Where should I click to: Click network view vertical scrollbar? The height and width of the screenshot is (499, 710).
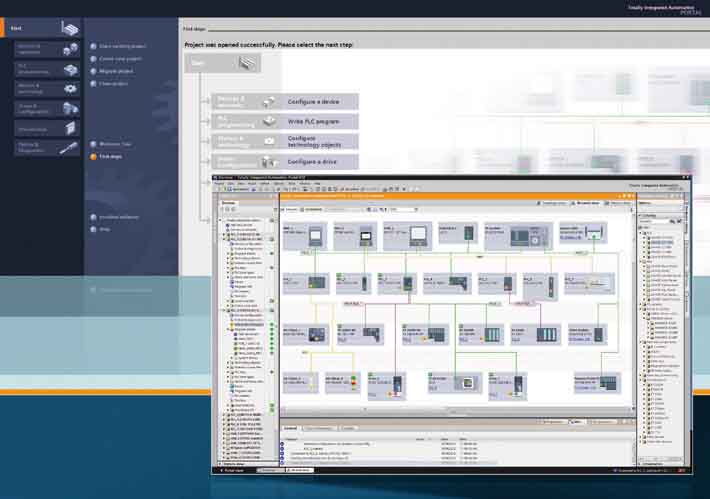(633, 310)
